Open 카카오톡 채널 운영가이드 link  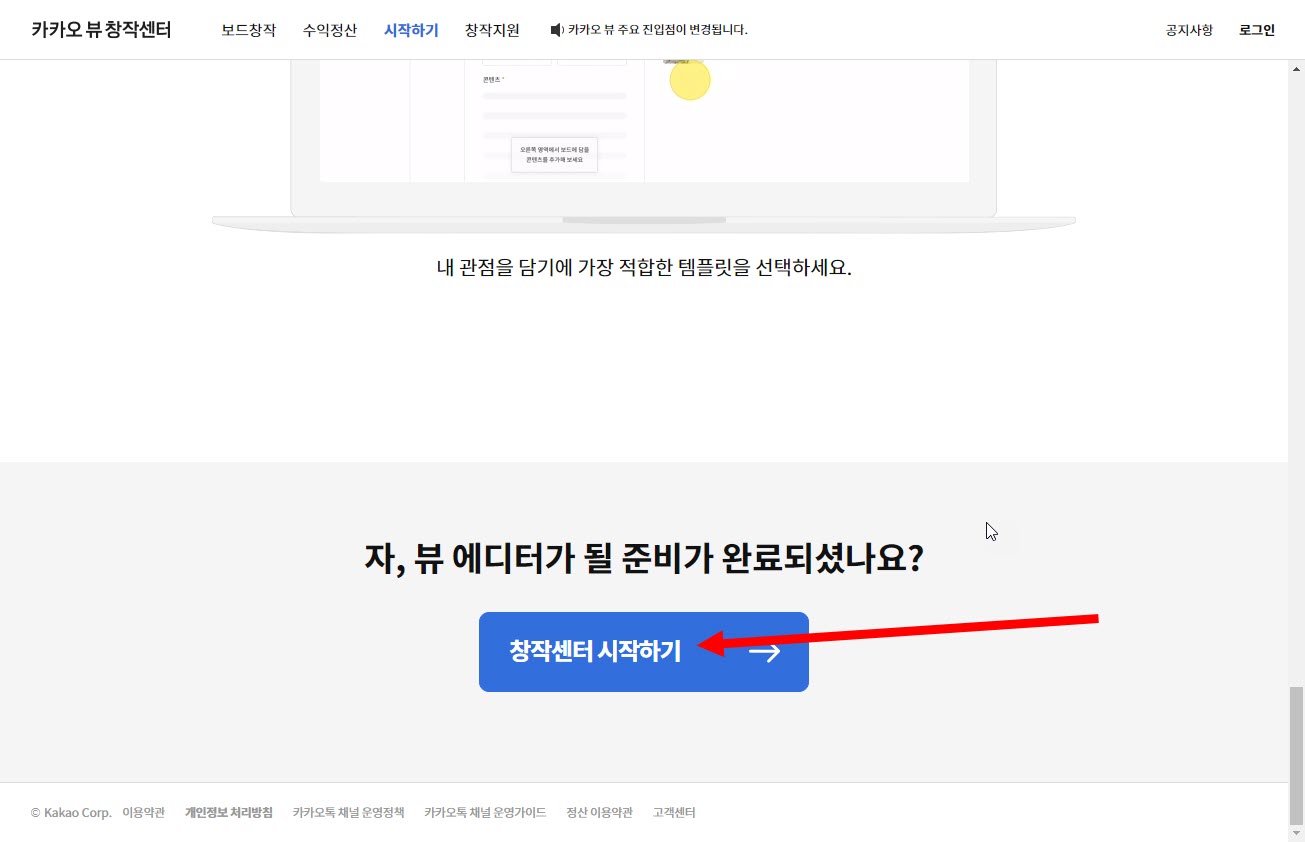point(485,813)
